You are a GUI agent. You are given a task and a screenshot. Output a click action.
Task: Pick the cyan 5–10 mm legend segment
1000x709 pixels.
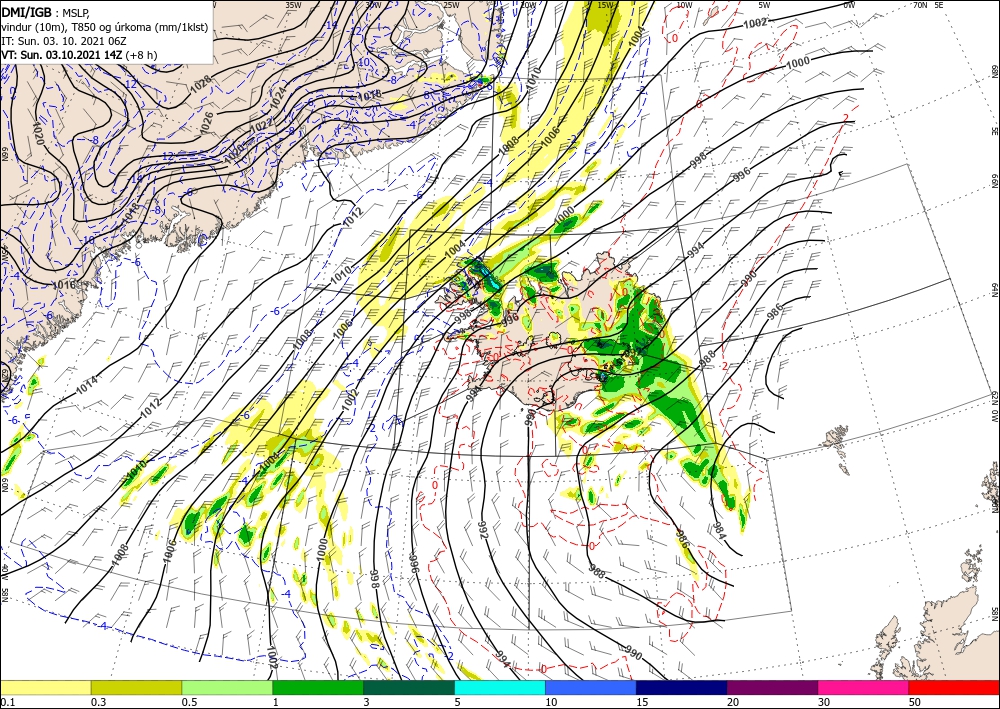coord(500,687)
